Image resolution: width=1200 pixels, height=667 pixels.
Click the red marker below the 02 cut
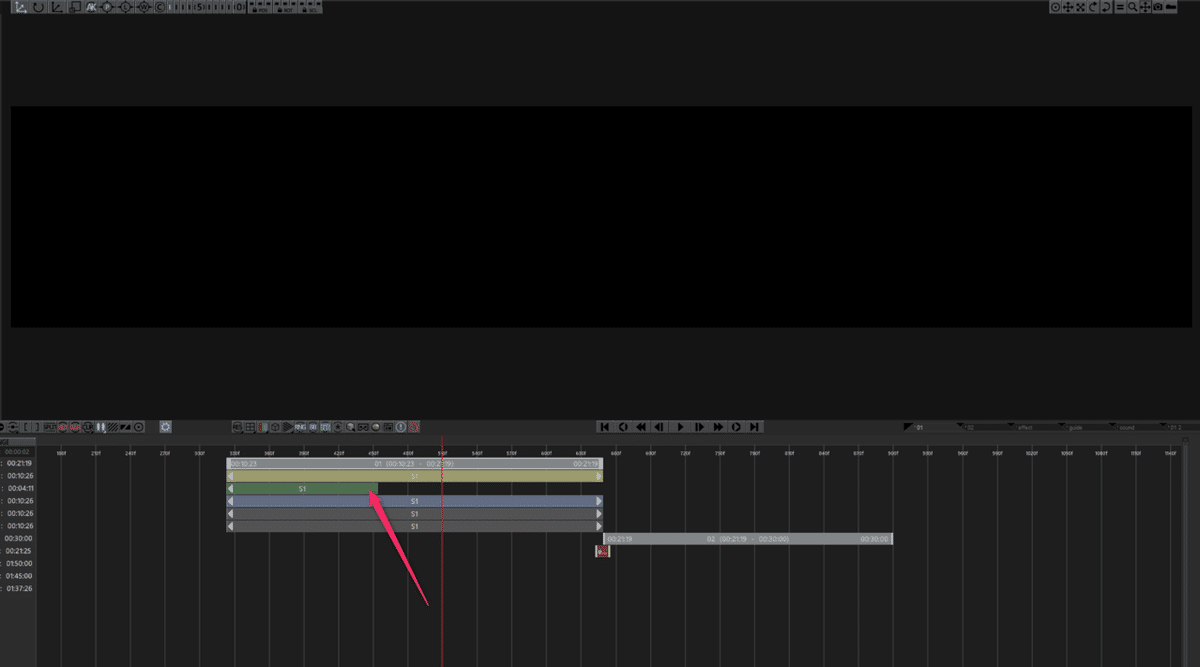coord(603,551)
